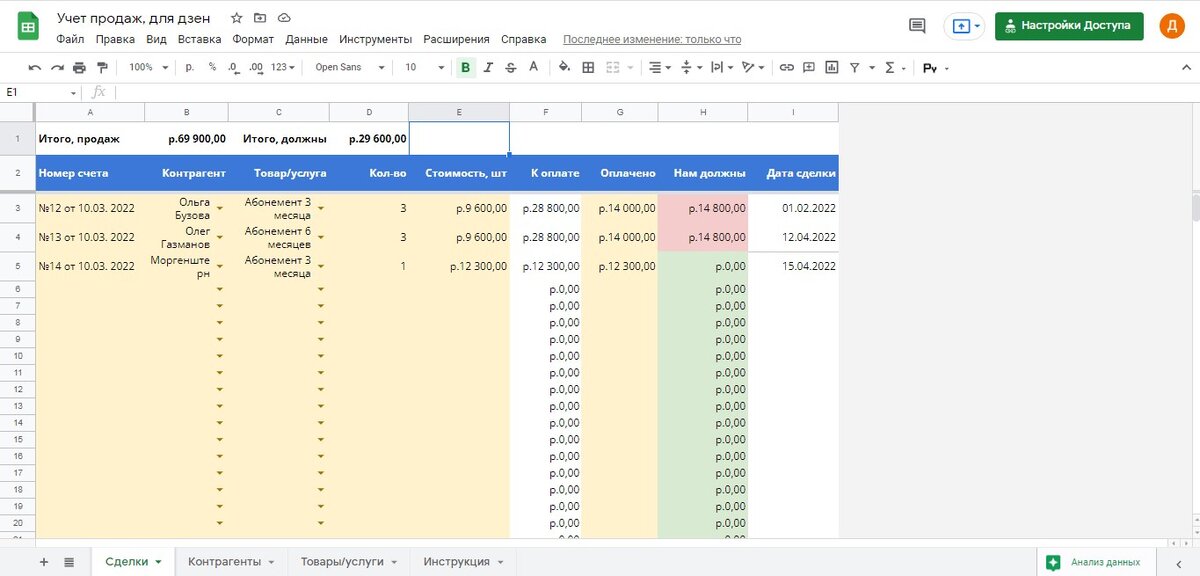The height and width of the screenshot is (576, 1200).
Task: Click the functions sigma icon
Action: tap(890, 67)
